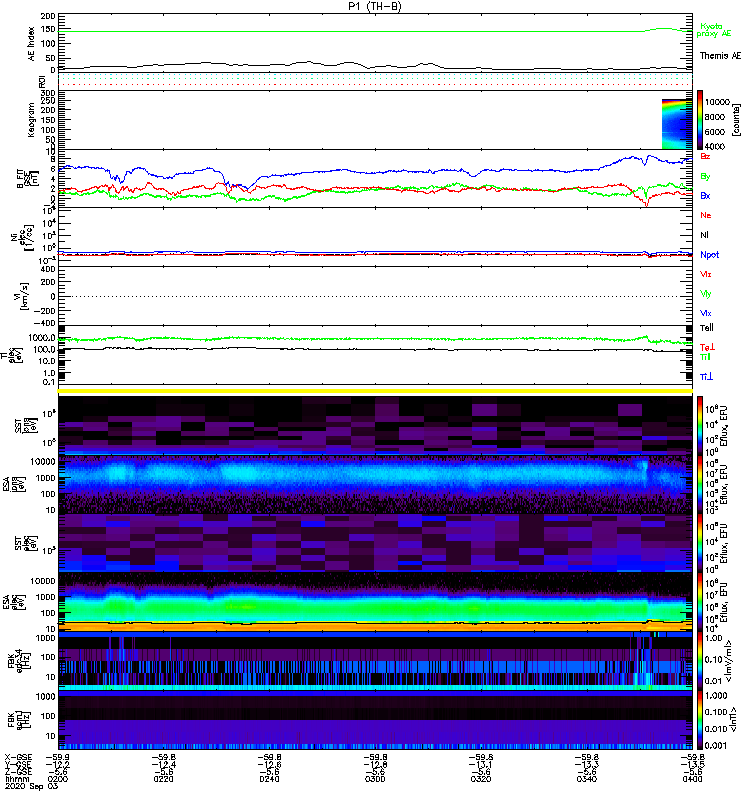Click the "<|nT|>" color bar unit label
The height and width of the screenshot is (800, 750).
pos(735,719)
